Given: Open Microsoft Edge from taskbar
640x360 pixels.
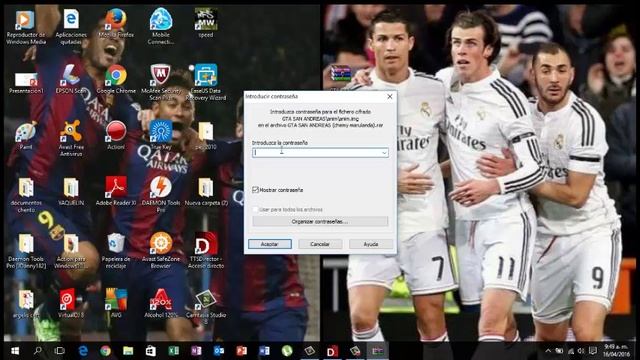Looking at the screenshot, I should pyautogui.click(x=83, y=351).
